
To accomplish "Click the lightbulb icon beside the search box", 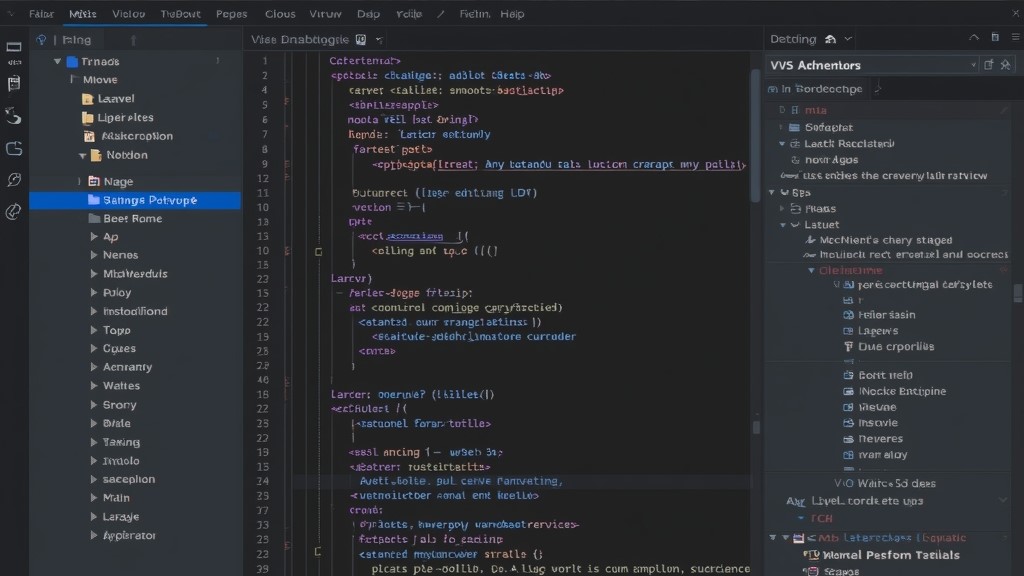I will pyautogui.click(x=40, y=39).
